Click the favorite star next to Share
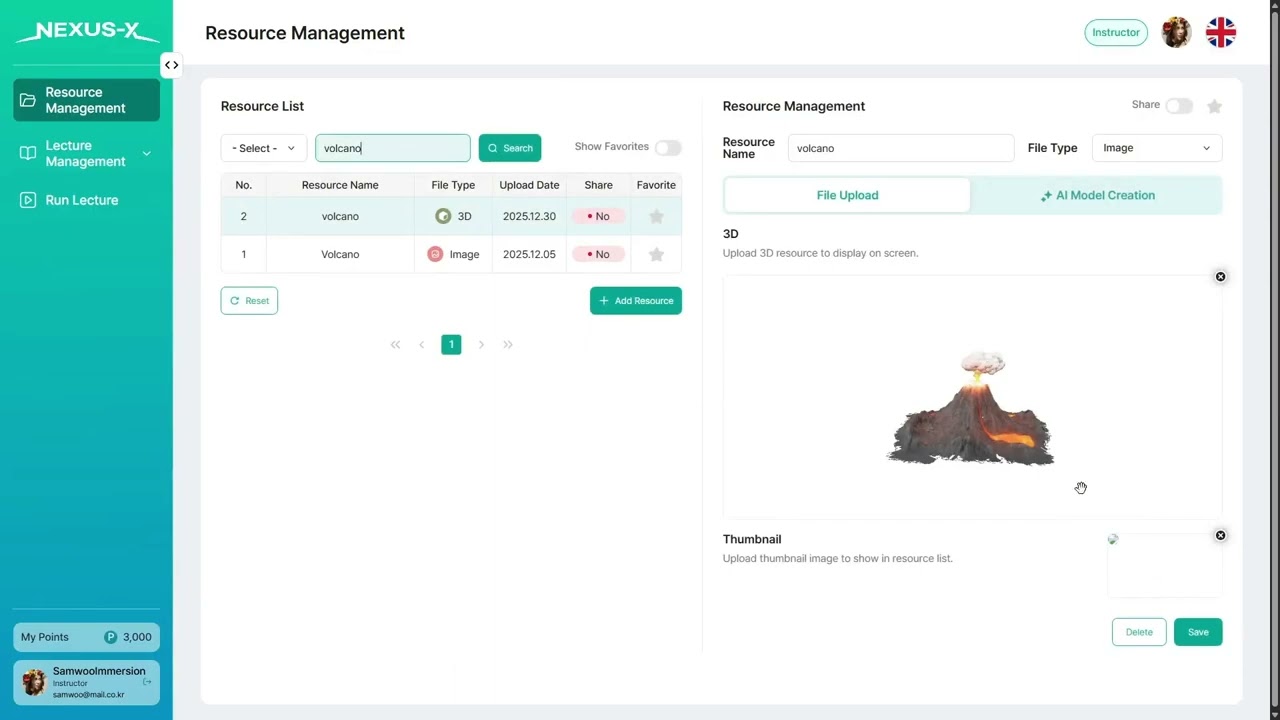1280x720 pixels. [1214, 106]
